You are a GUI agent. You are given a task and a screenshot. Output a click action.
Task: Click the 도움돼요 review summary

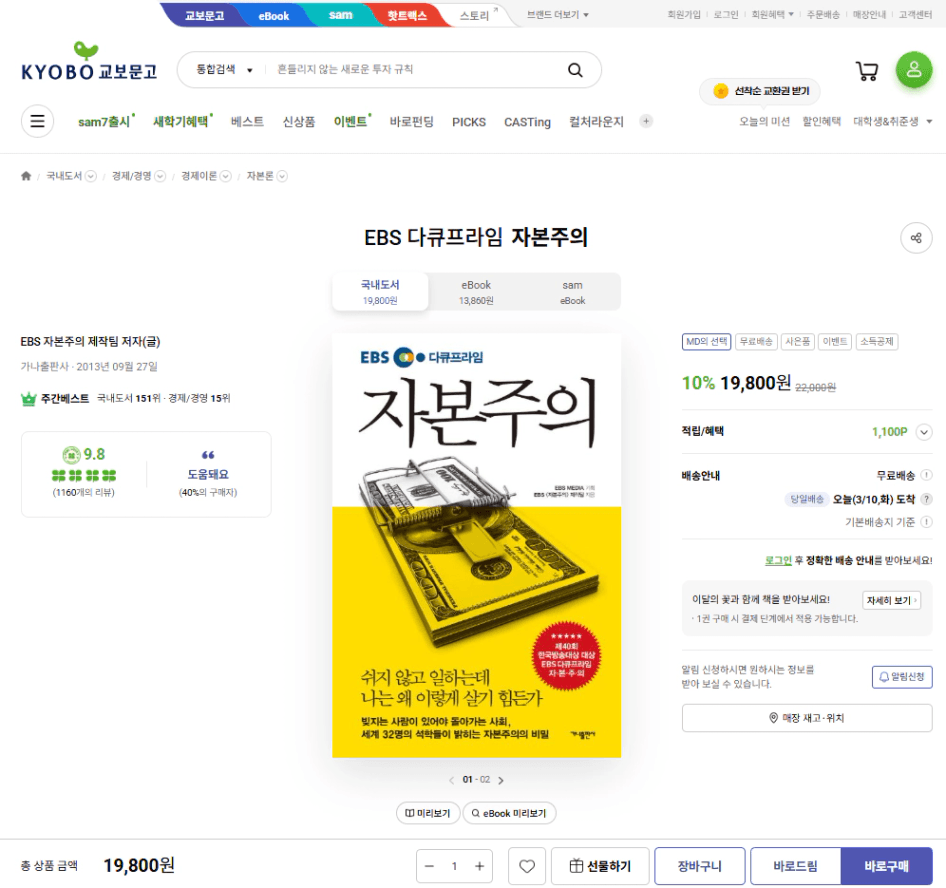coord(208,474)
